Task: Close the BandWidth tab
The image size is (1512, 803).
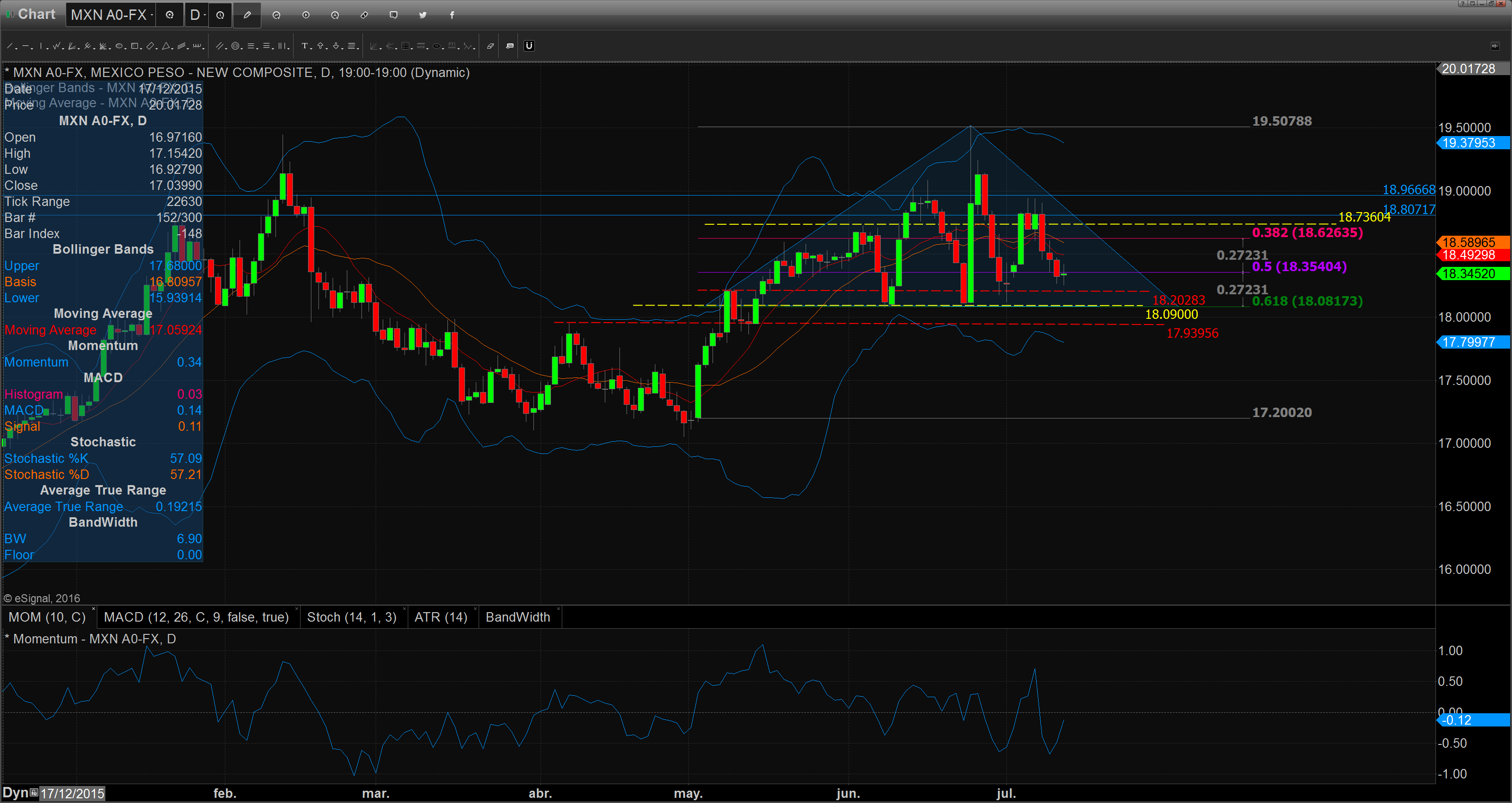Action: click(558, 609)
